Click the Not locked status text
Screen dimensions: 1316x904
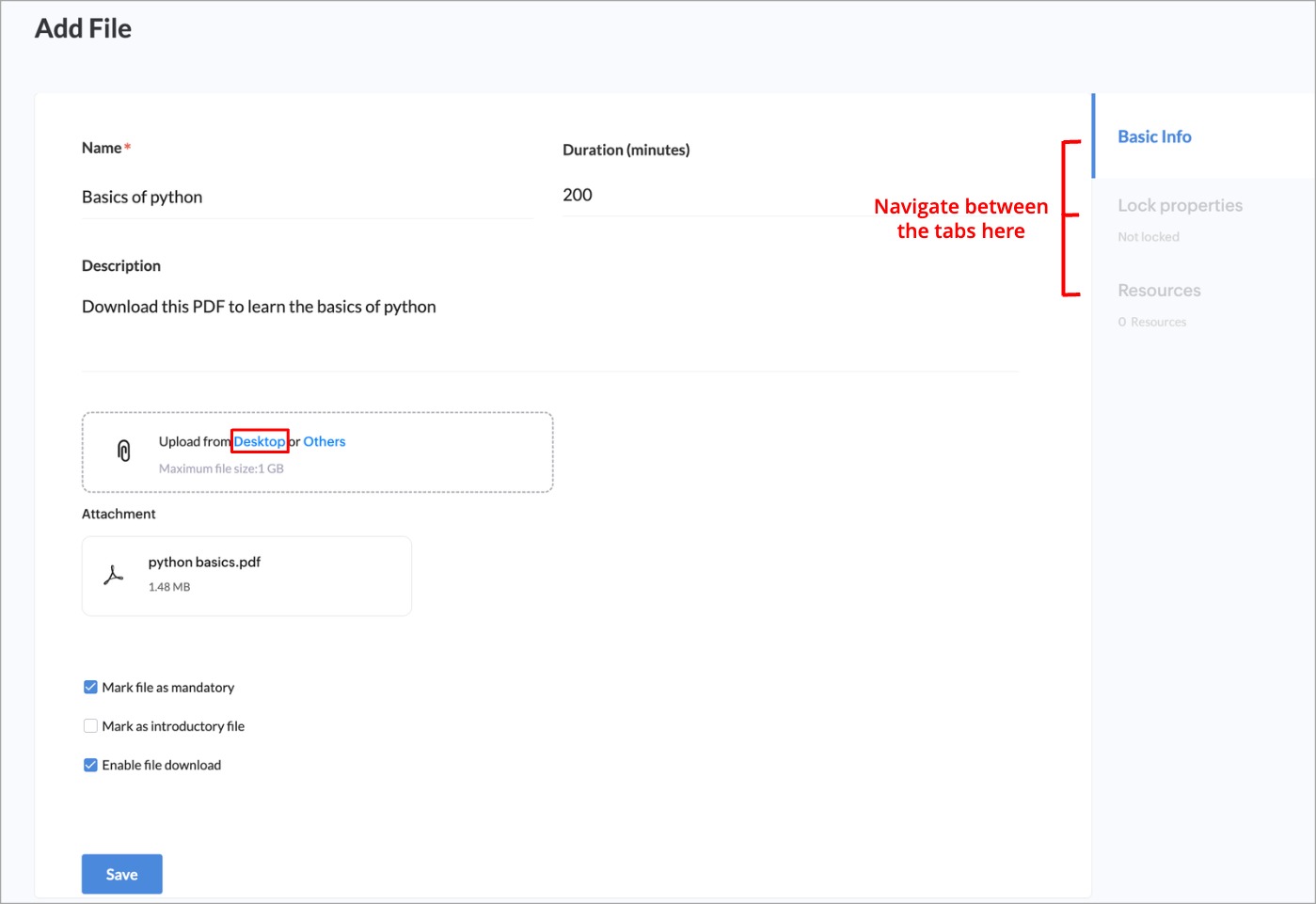click(x=1149, y=237)
